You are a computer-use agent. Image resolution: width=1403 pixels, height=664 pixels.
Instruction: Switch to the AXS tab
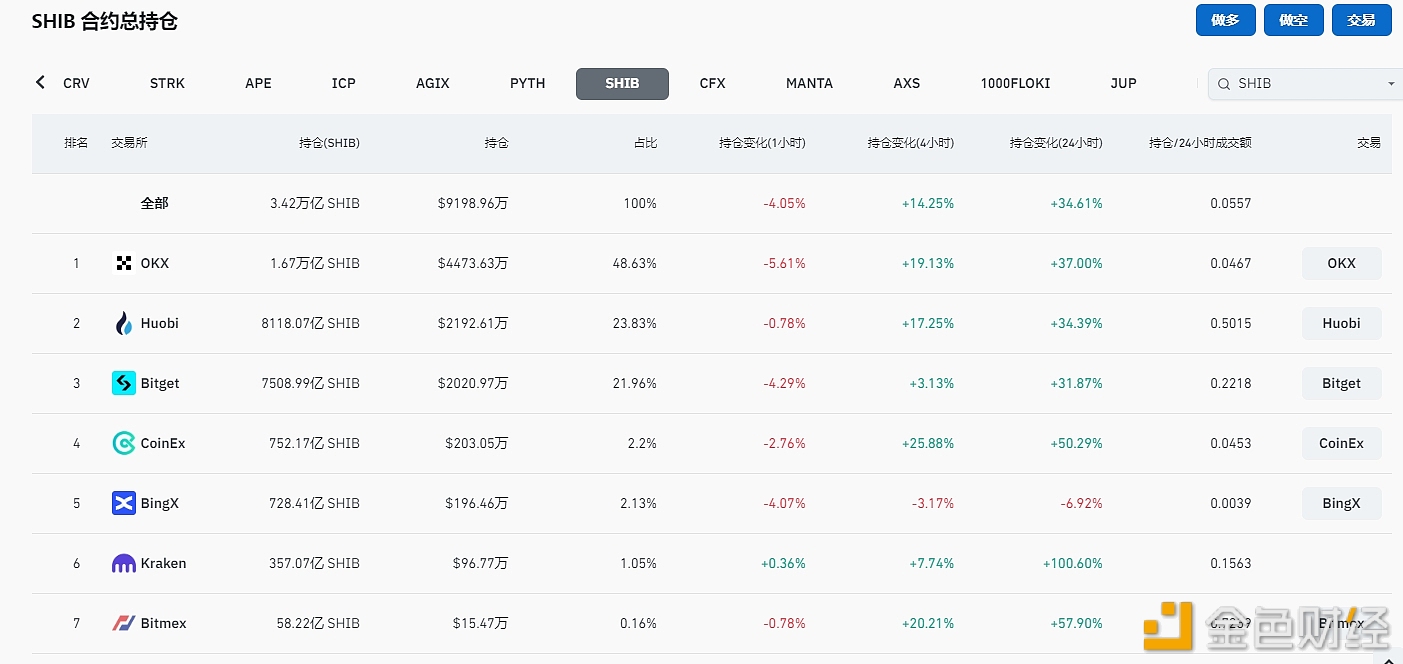(x=907, y=84)
